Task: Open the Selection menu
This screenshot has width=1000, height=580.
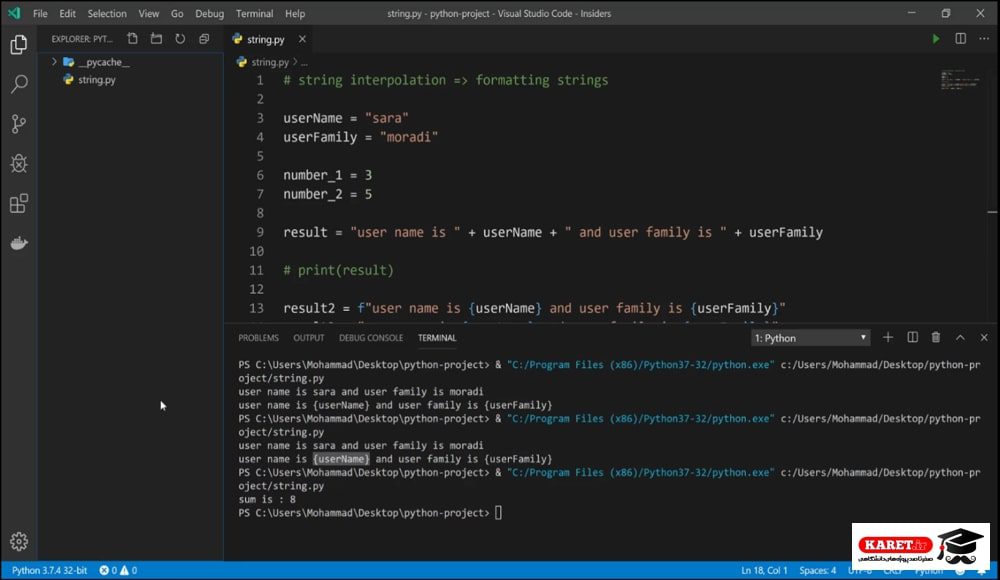Action: 107,13
